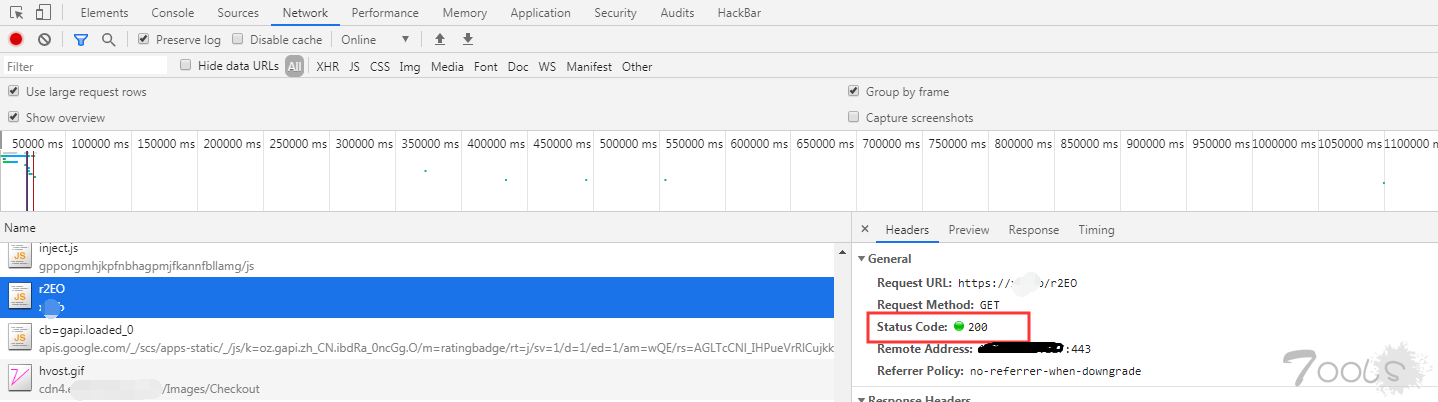Click JS file icon beside cb=gapi.loaded_0
This screenshot has height=402, width=1438.
tap(20, 337)
